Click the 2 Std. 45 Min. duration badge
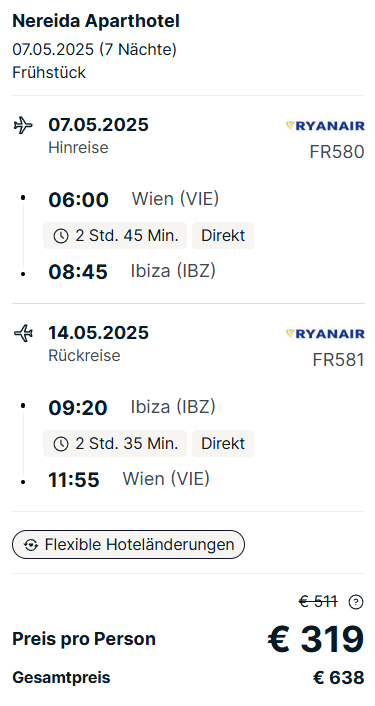 coord(115,235)
